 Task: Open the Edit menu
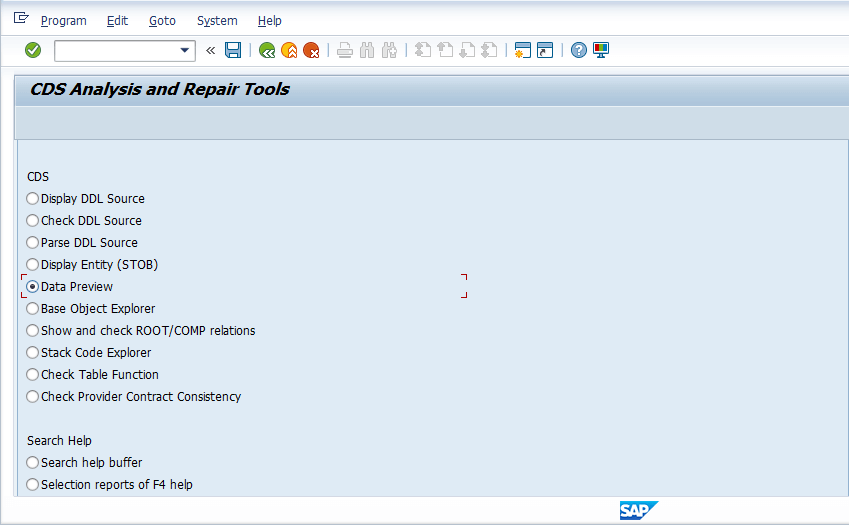click(117, 21)
